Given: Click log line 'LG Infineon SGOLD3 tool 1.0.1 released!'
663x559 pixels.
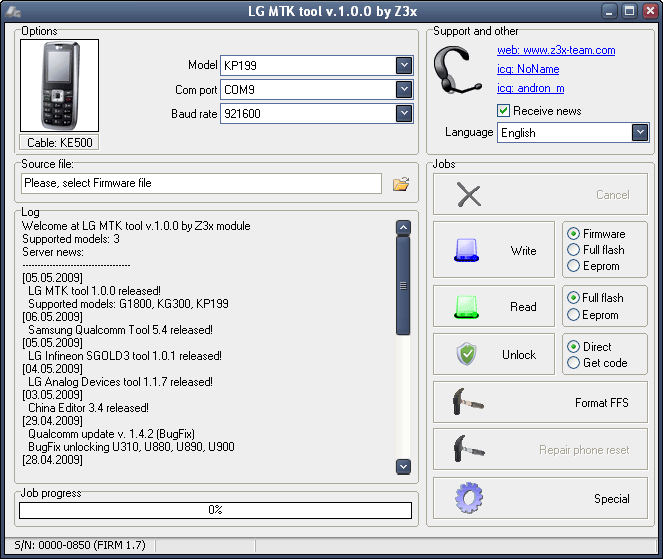Looking at the screenshot, I should [125, 356].
